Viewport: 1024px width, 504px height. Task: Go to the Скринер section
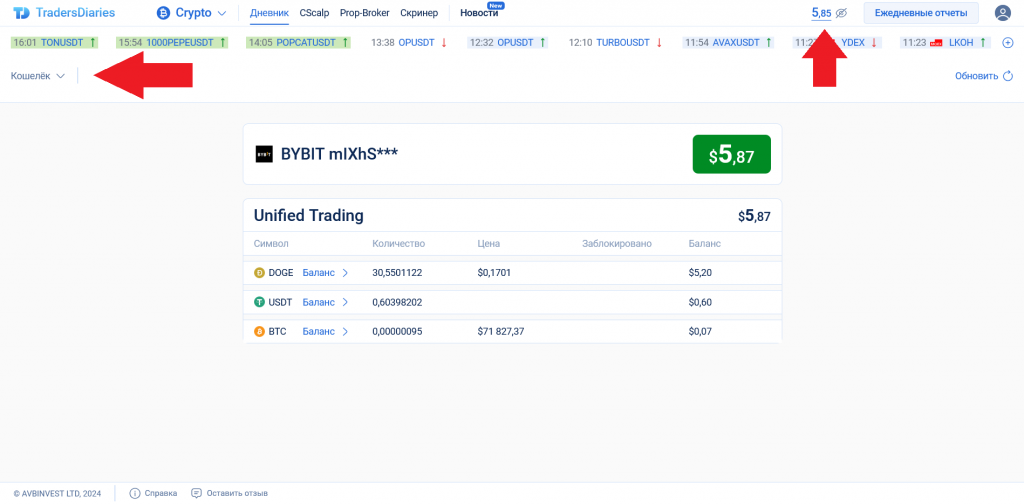pos(419,12)
